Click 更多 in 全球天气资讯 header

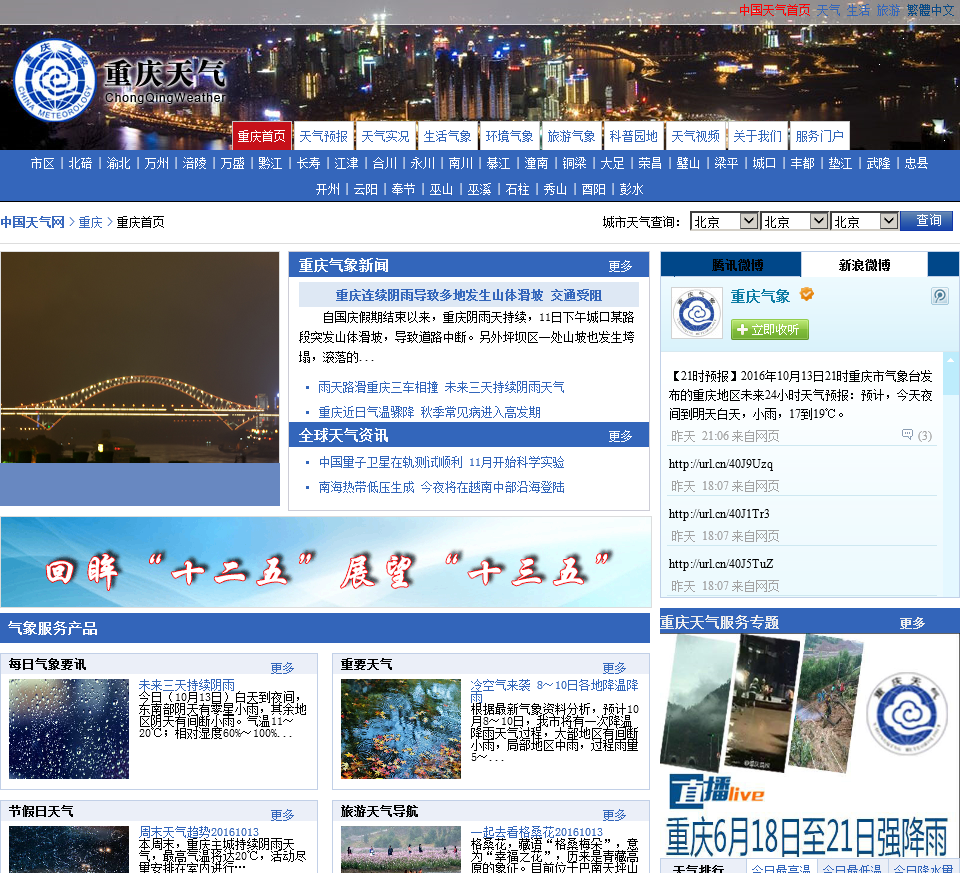[x=620, y=436]
